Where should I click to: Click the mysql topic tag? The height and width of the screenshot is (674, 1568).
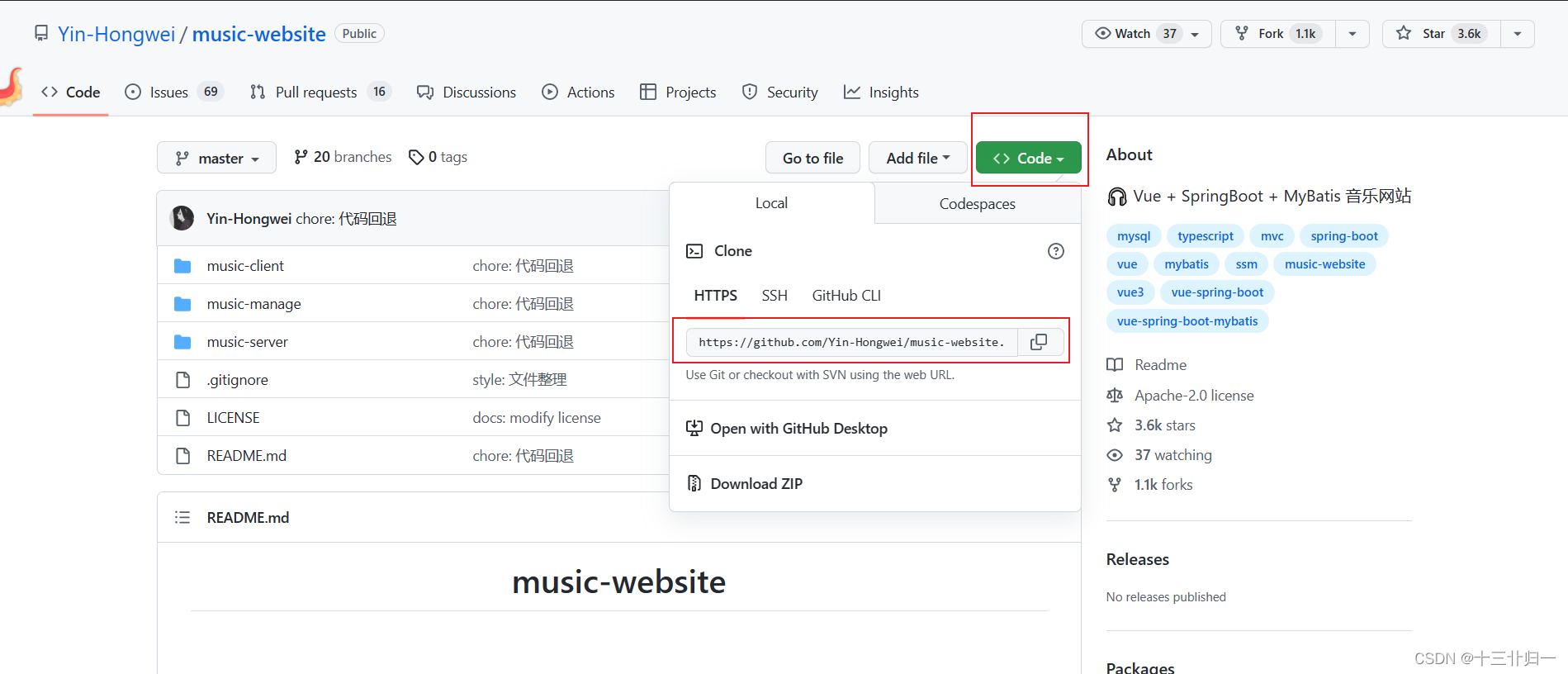point(1134,236)
